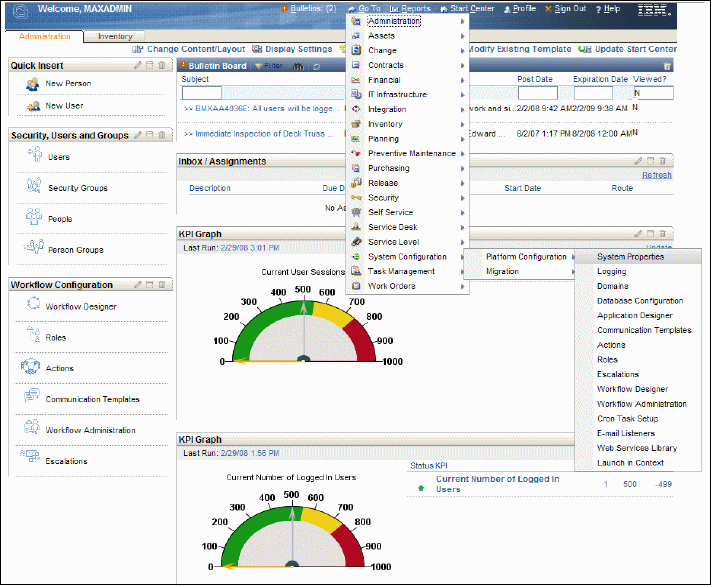
Task: Click the People icon
Action: click(x=34, y=217)
